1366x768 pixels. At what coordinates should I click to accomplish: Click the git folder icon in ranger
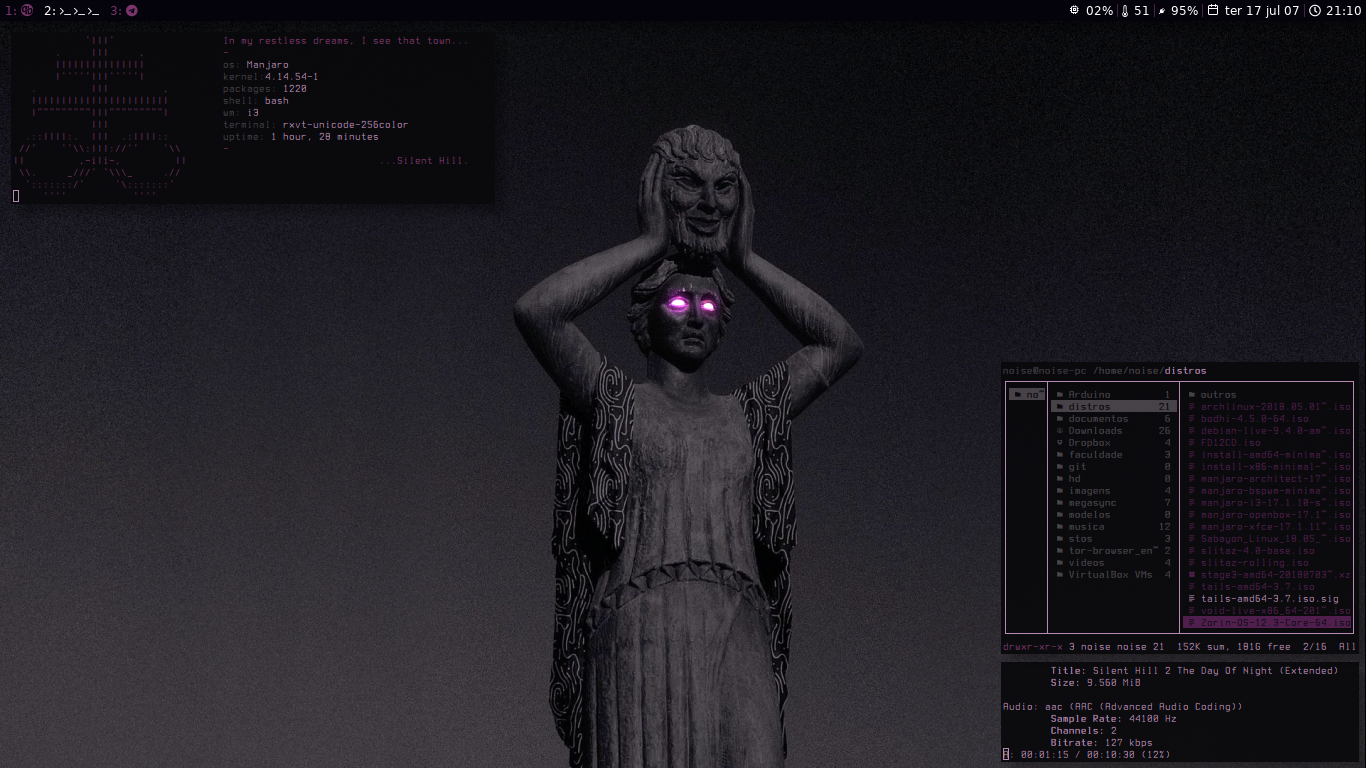(x=1060, y=467)
